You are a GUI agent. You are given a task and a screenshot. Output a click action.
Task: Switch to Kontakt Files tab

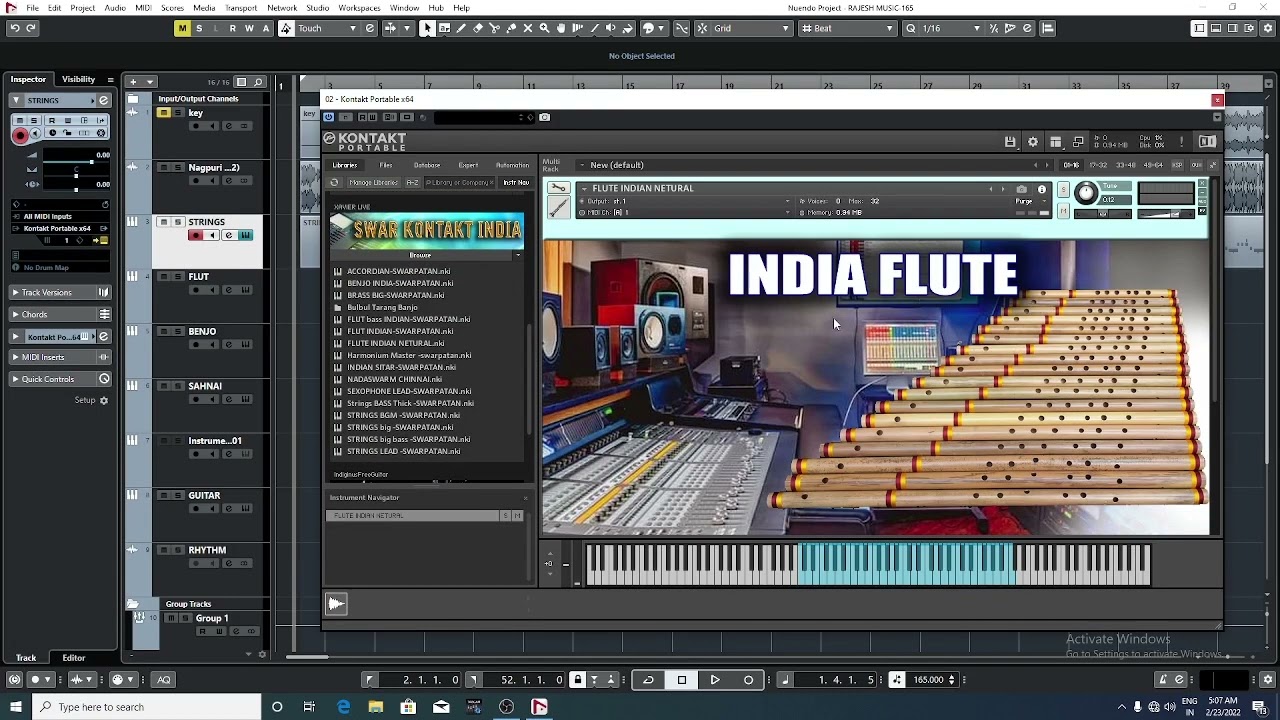tap(386, 165)
